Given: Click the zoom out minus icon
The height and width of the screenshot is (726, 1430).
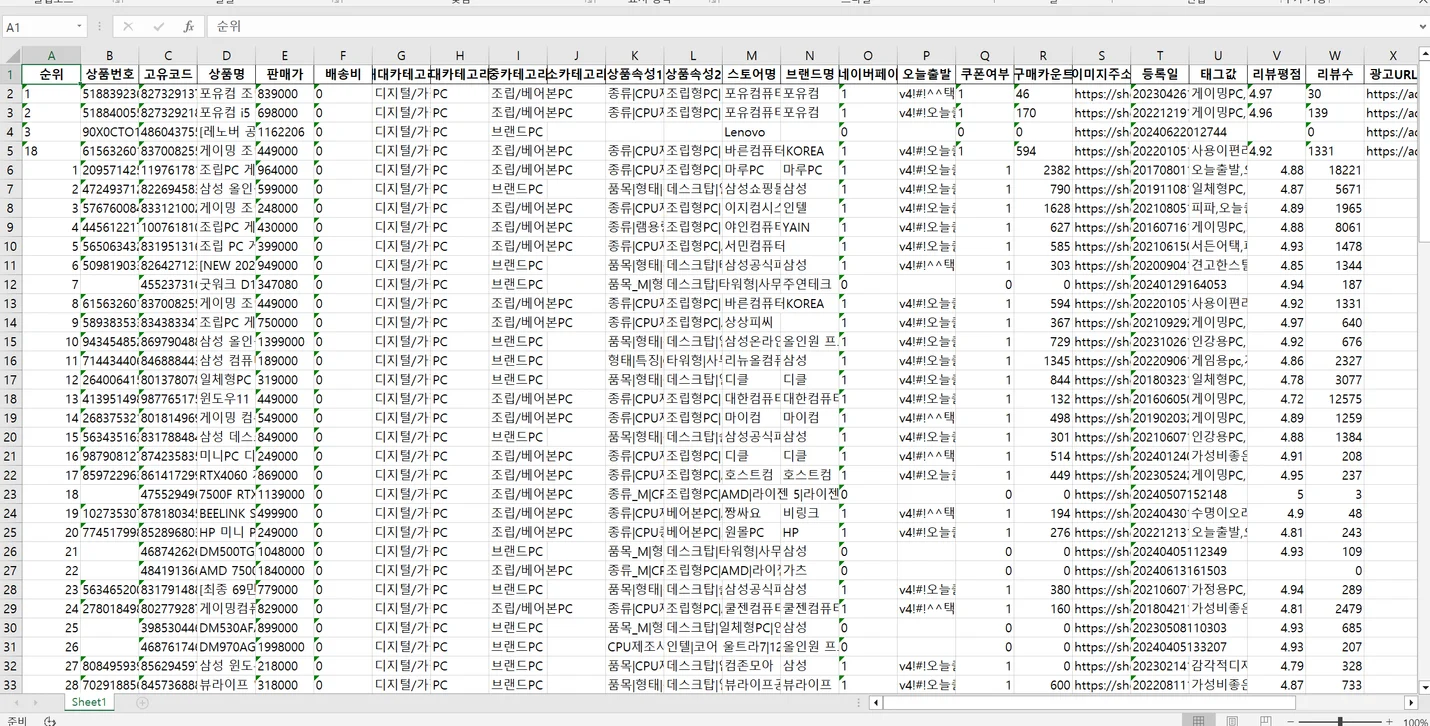Looking at the screenshot, I should tap(1293, 721).
